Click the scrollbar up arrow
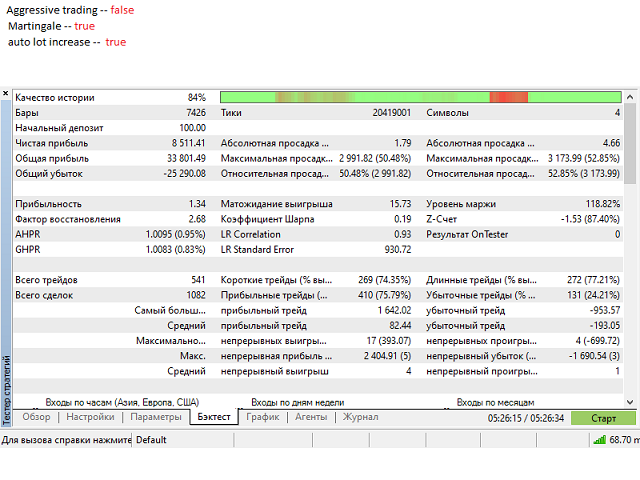 point(630,97)
